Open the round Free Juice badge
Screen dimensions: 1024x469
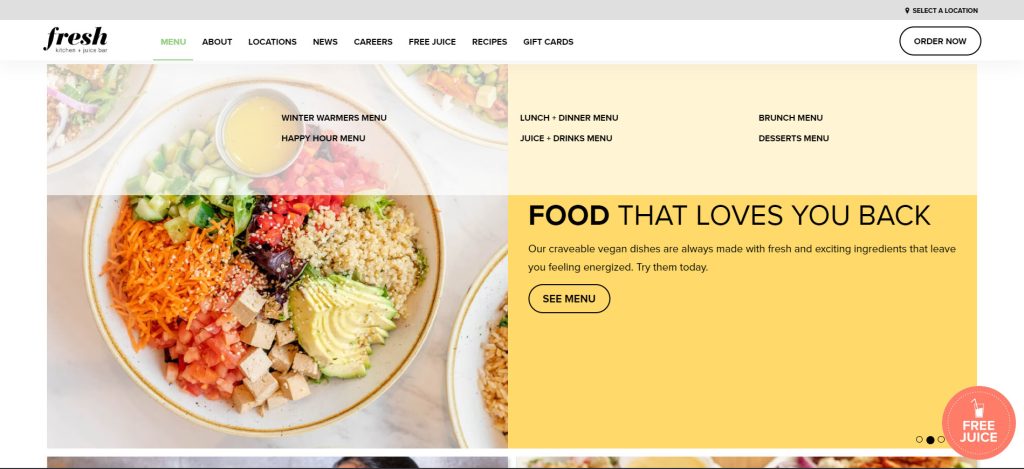978,423
